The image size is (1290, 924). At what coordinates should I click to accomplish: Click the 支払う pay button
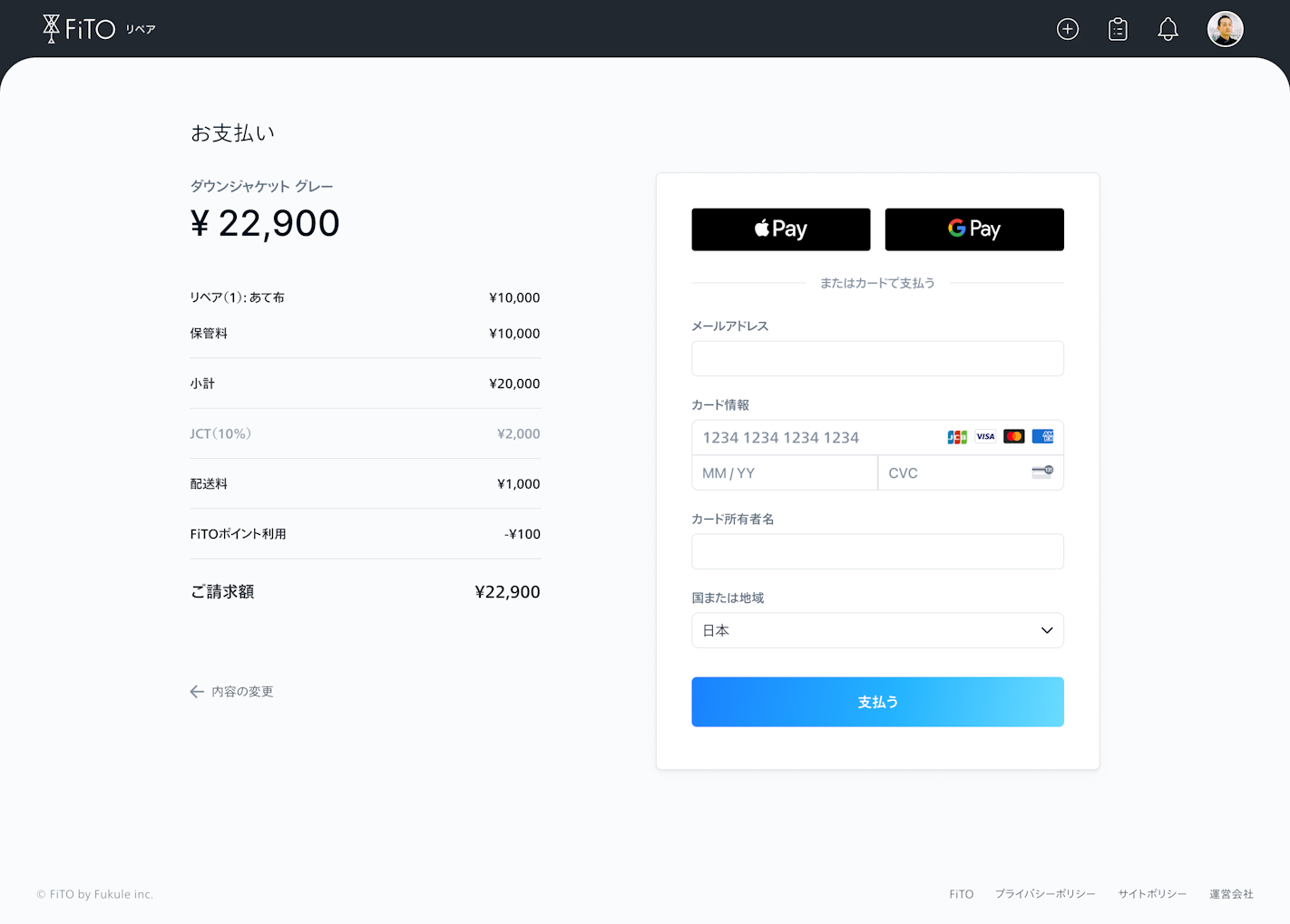click(877, 702)
